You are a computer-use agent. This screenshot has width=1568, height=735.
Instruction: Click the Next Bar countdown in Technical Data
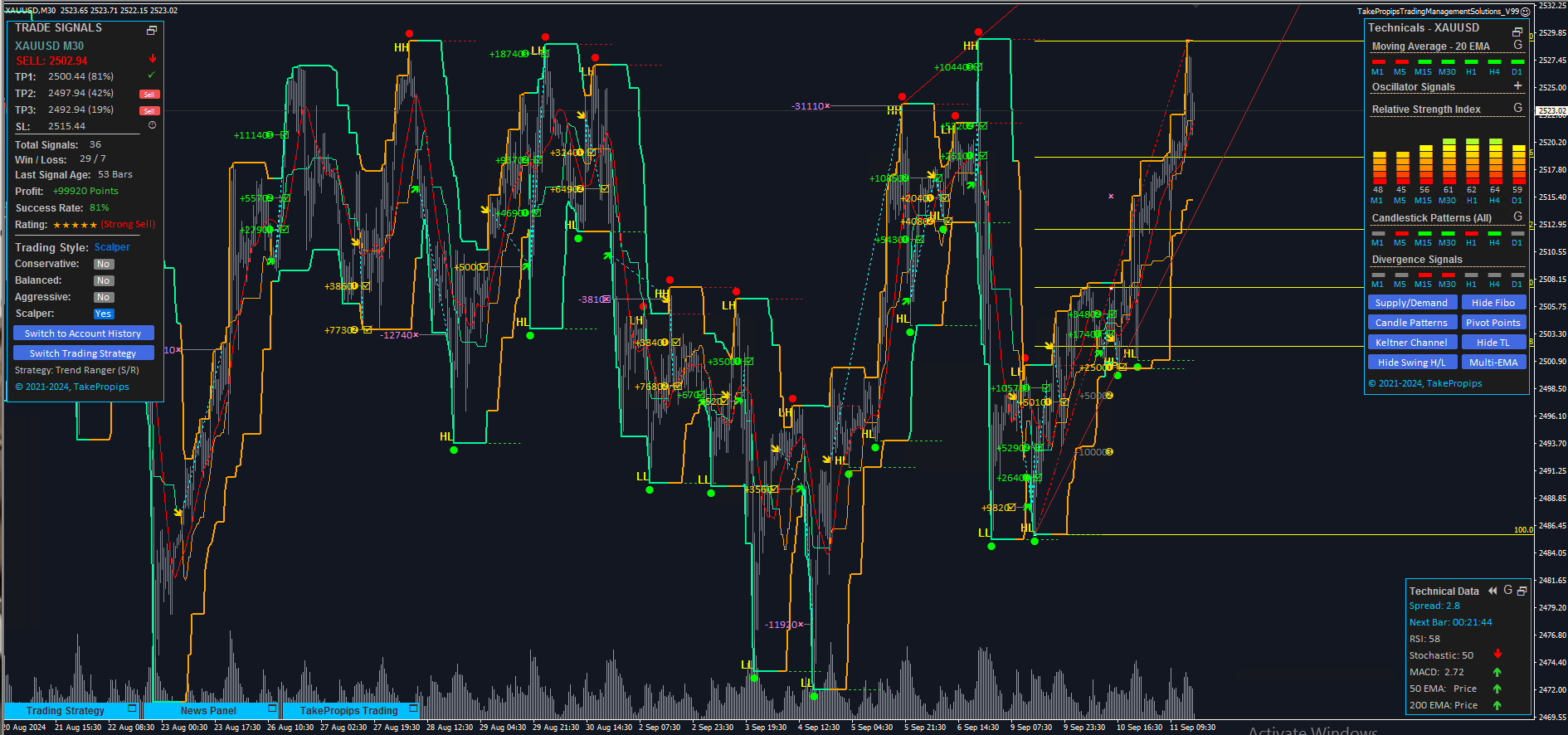[1450, 622]
